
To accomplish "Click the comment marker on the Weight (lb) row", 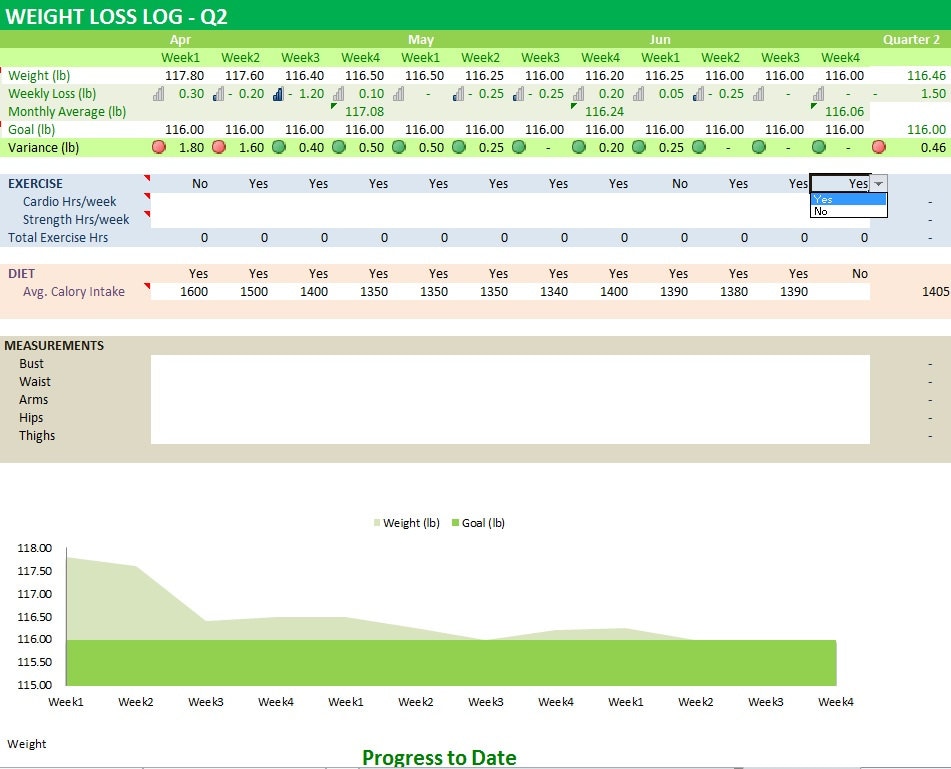I will (x=3, y=71).
